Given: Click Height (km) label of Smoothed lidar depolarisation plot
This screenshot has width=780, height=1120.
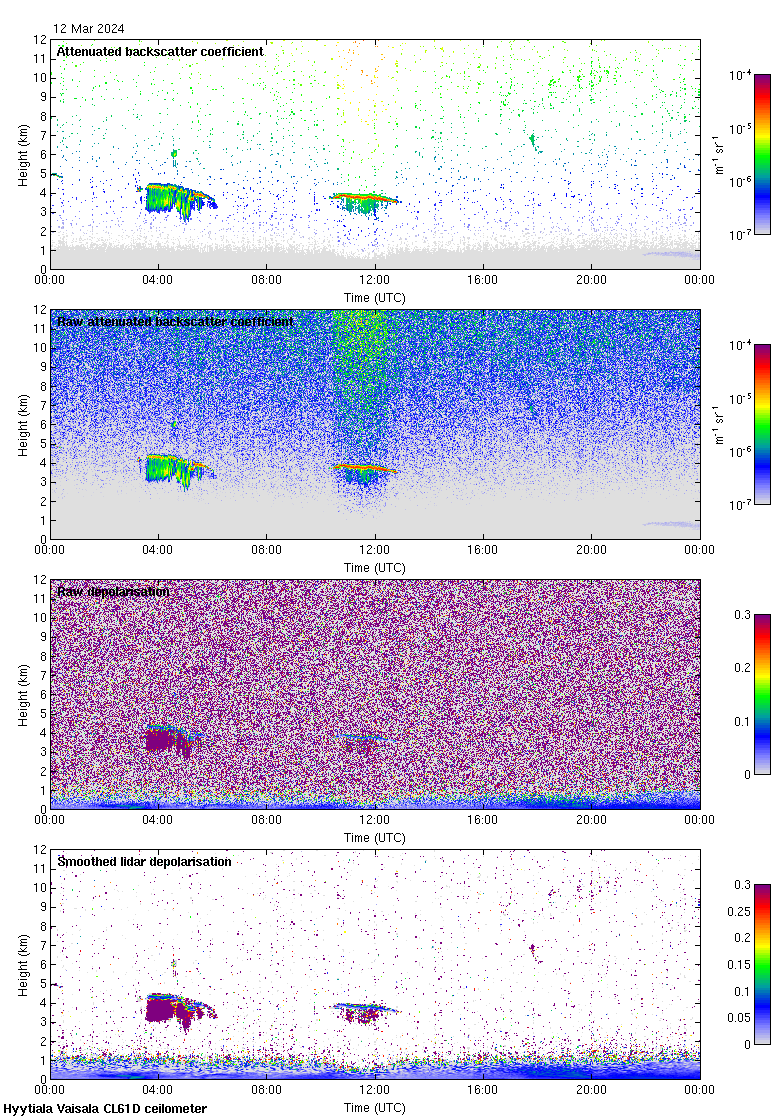Looking at the screenshot, I should (x=24, y=964).
